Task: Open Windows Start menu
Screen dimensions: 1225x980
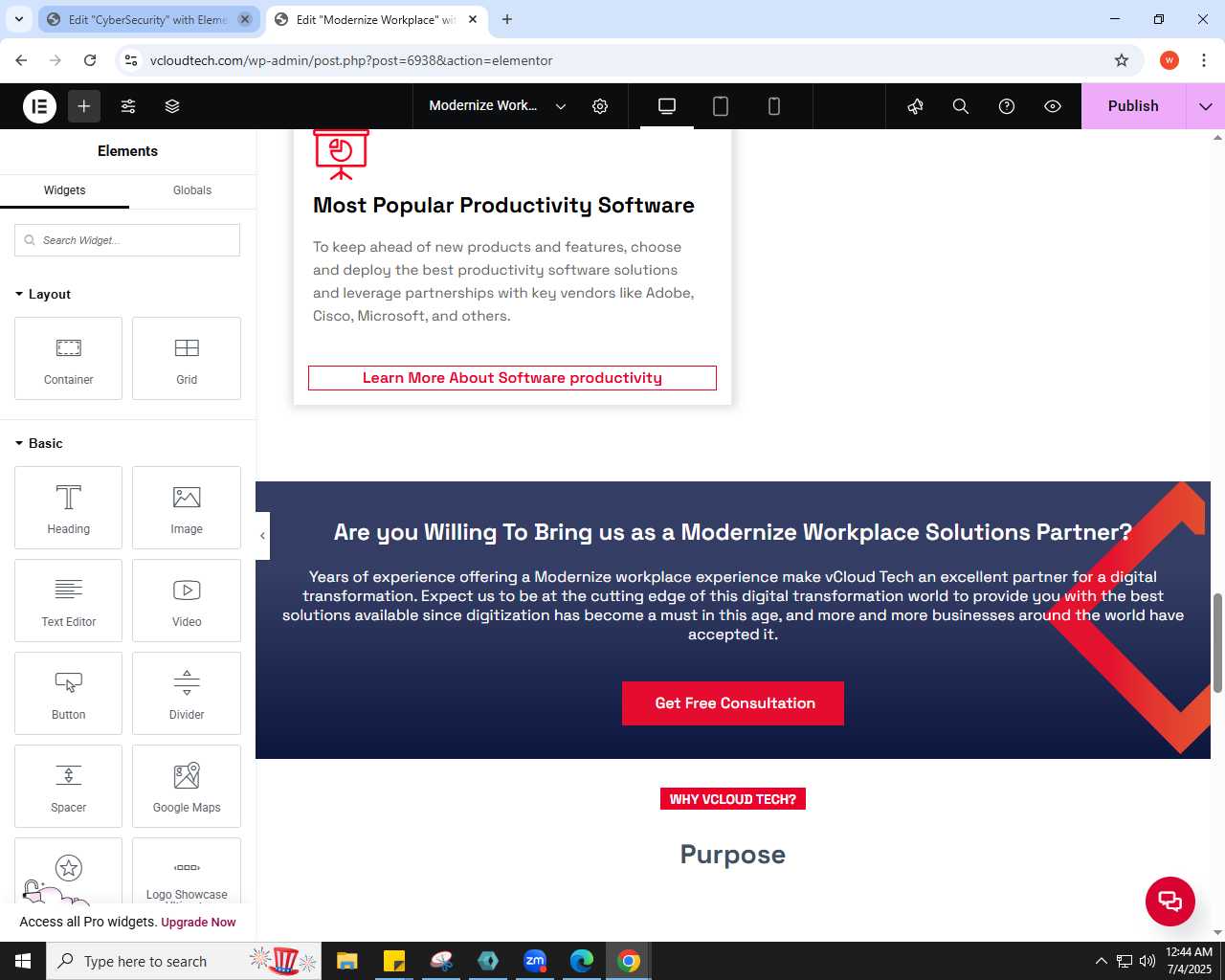Action: tap(23, 961)
